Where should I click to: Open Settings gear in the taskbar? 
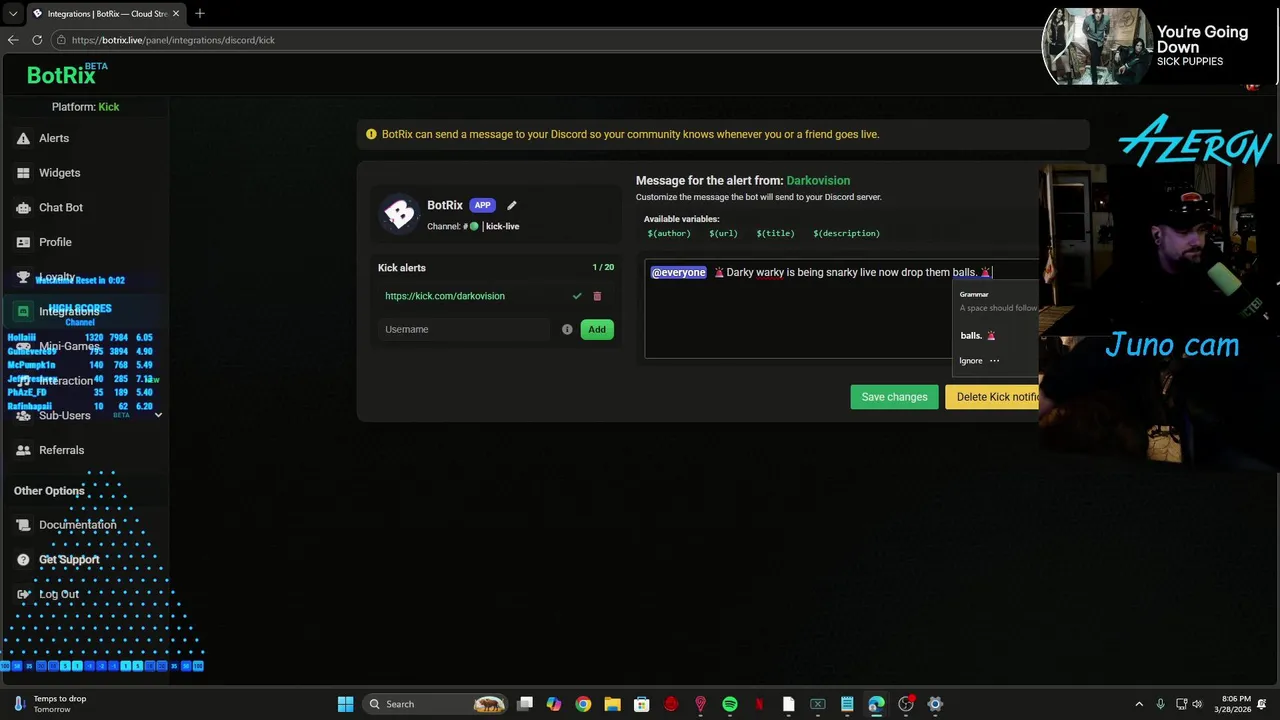(935, 704)
